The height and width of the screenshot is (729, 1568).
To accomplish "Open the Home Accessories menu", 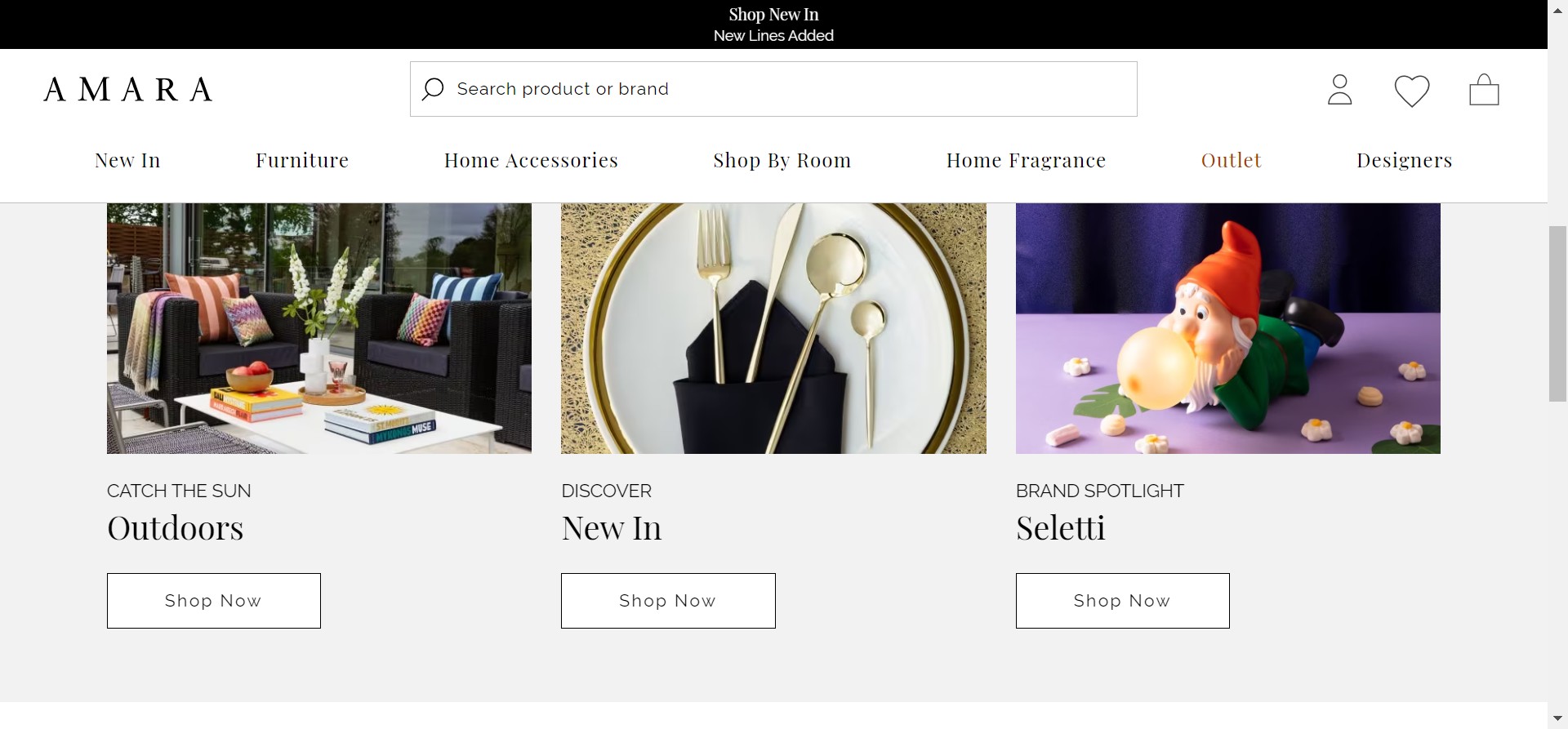I will point(531,161).
